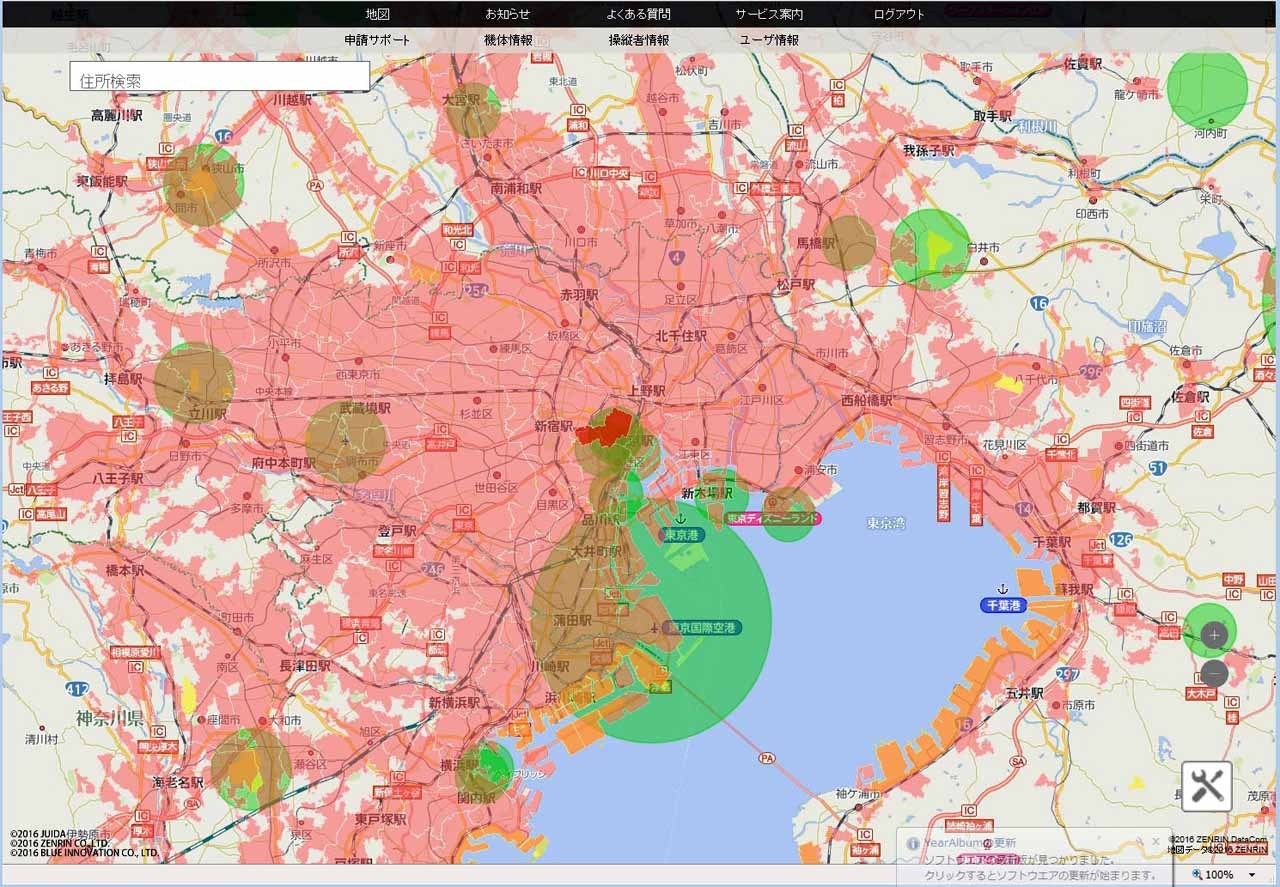This screenshot has height=887, width=1280.
Task: Open the 地図 menu item
Action: click(x=377, y=14)
